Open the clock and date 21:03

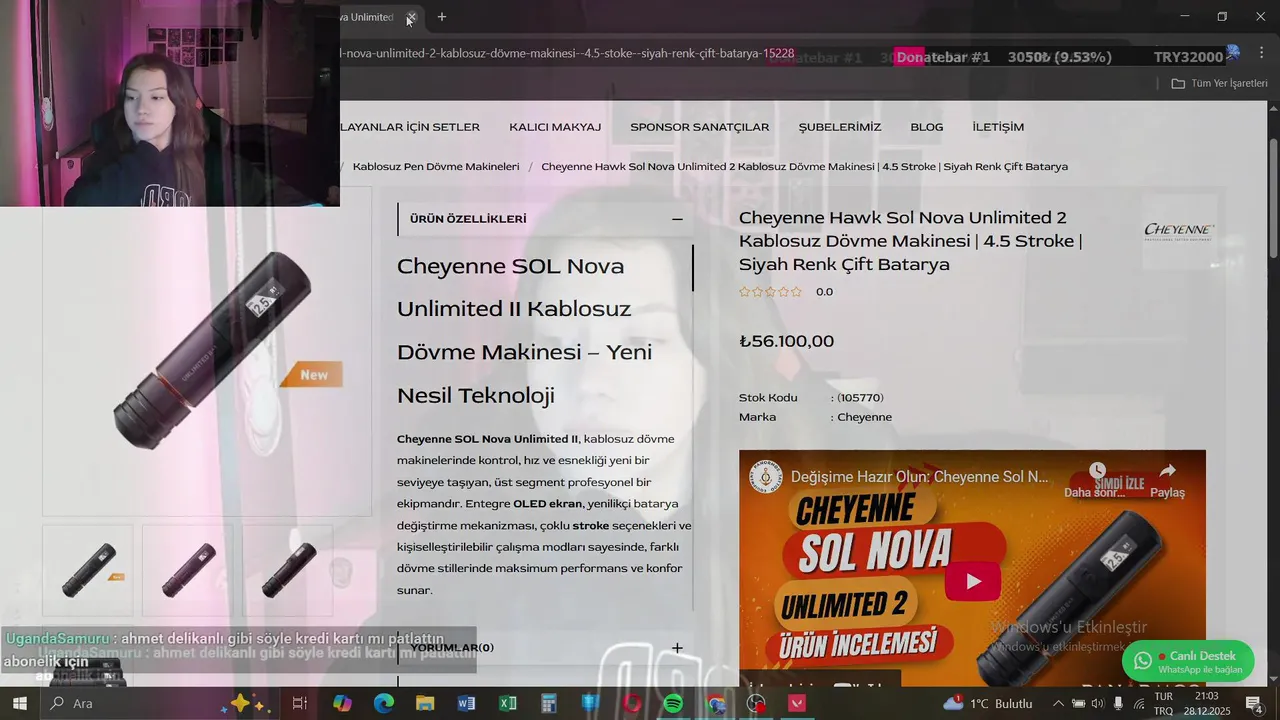click(x=1206, y=703)
